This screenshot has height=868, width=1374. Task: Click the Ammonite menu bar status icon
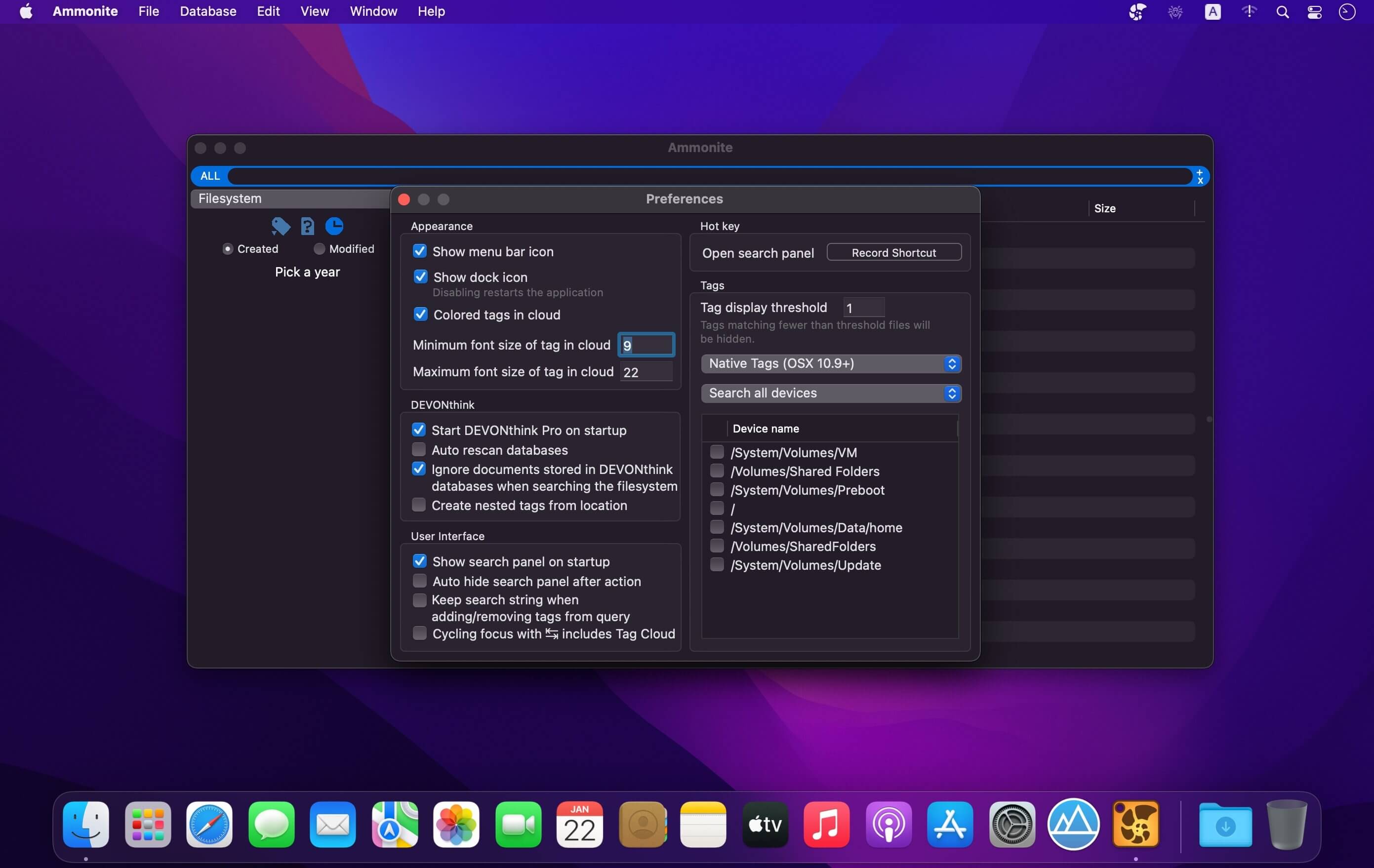click(x=1137, y=12)
